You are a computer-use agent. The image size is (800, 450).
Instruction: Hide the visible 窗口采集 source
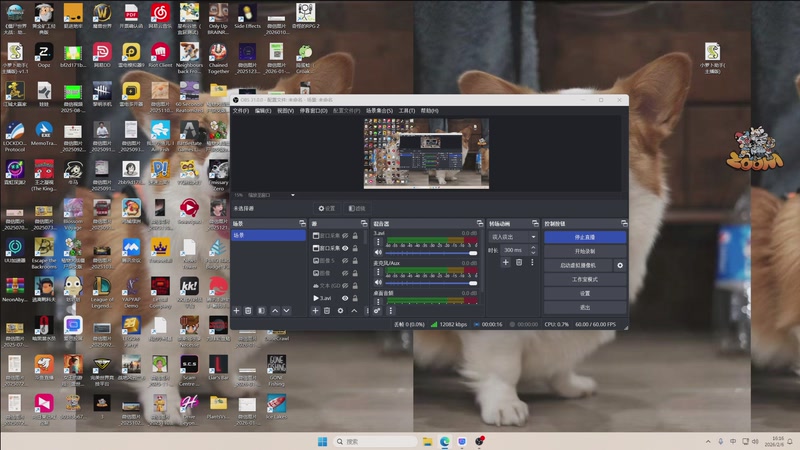coord(345,248)
